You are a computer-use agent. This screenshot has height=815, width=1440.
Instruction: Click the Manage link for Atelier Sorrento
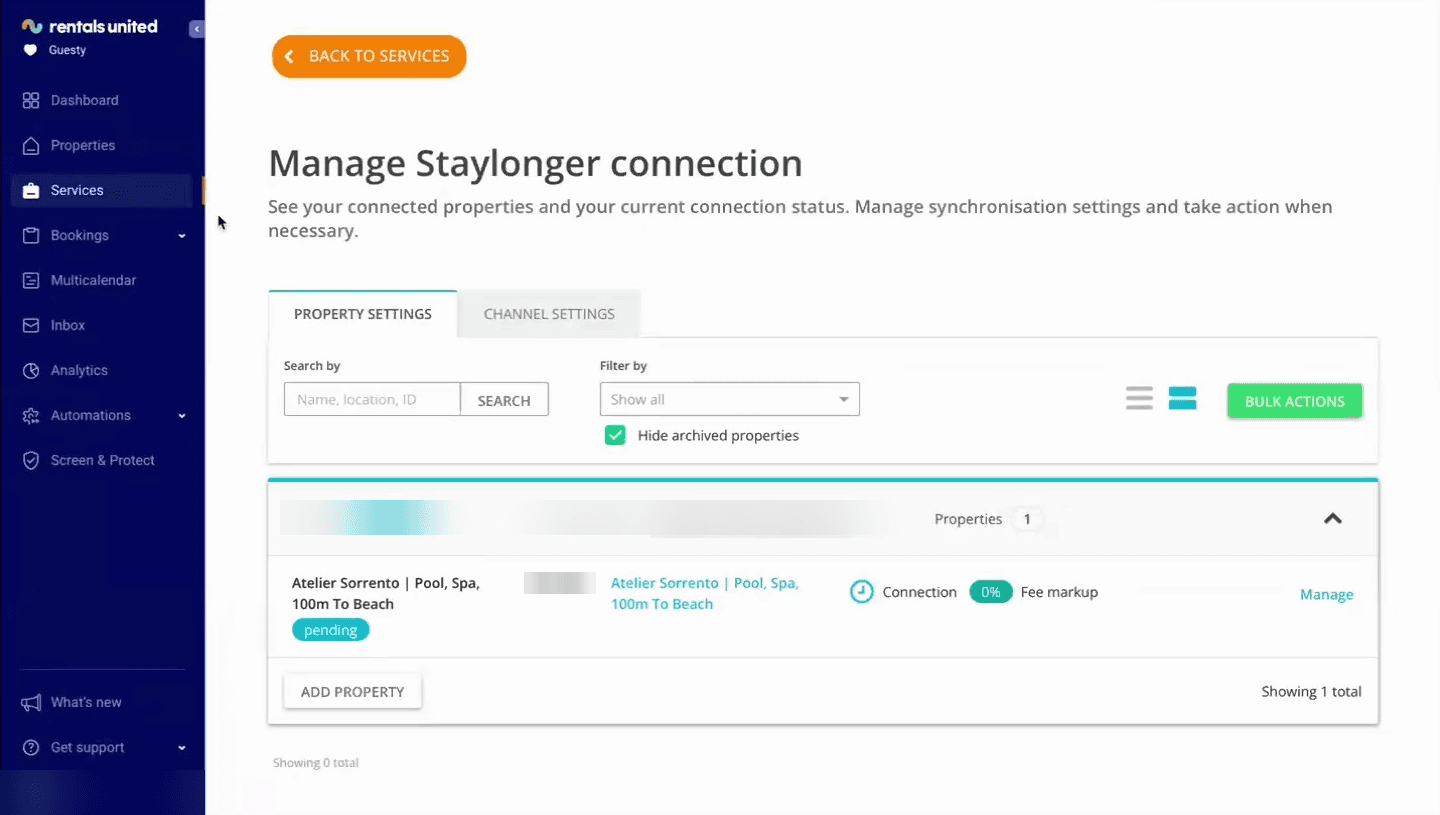(x=1326, y=594)
